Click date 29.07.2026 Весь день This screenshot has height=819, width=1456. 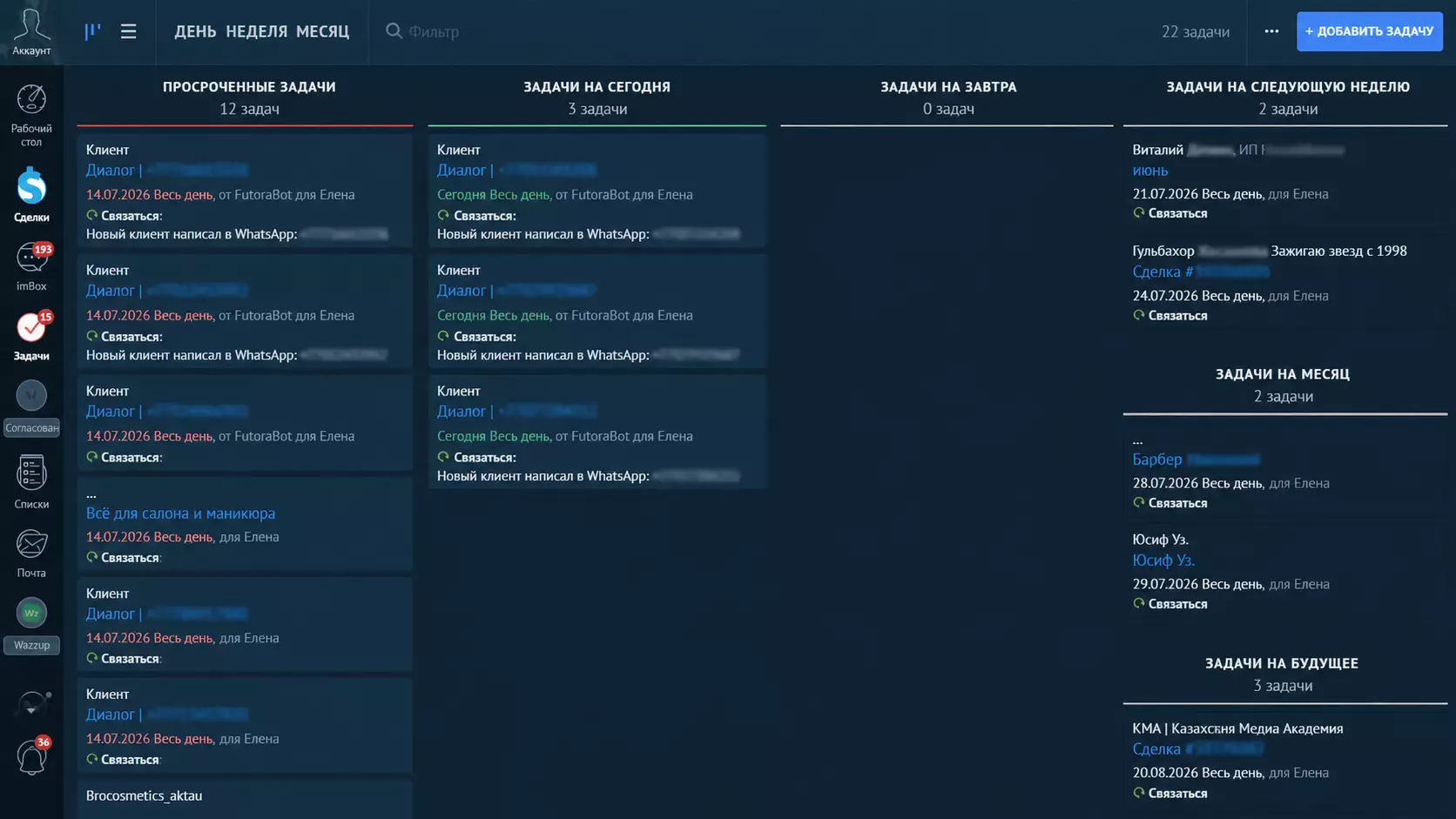click(x=1197, y=584)
